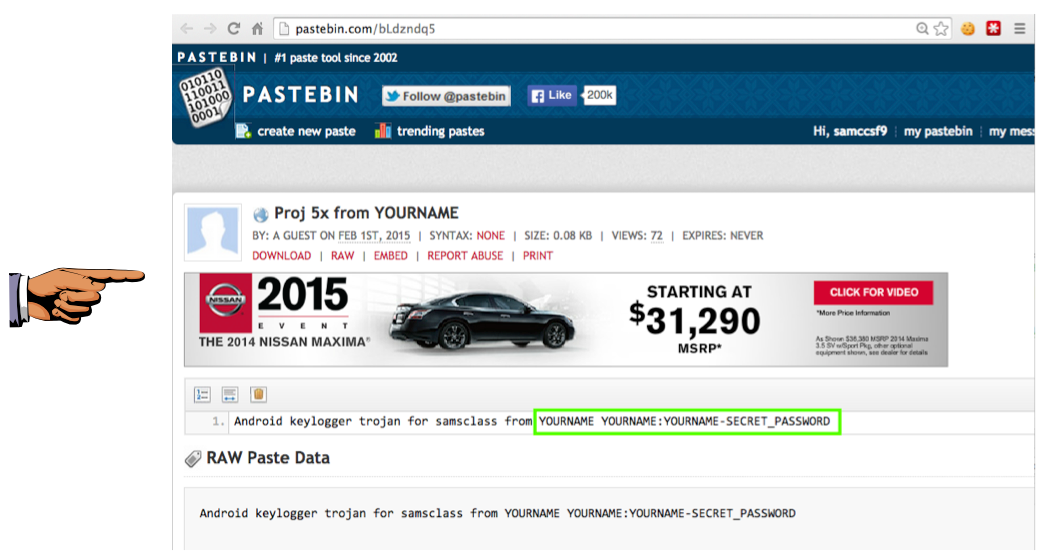Click the date FEB 1ST, 2015
The height and width of the screenshot is (560, 1046).
click(x=374, y=236)
